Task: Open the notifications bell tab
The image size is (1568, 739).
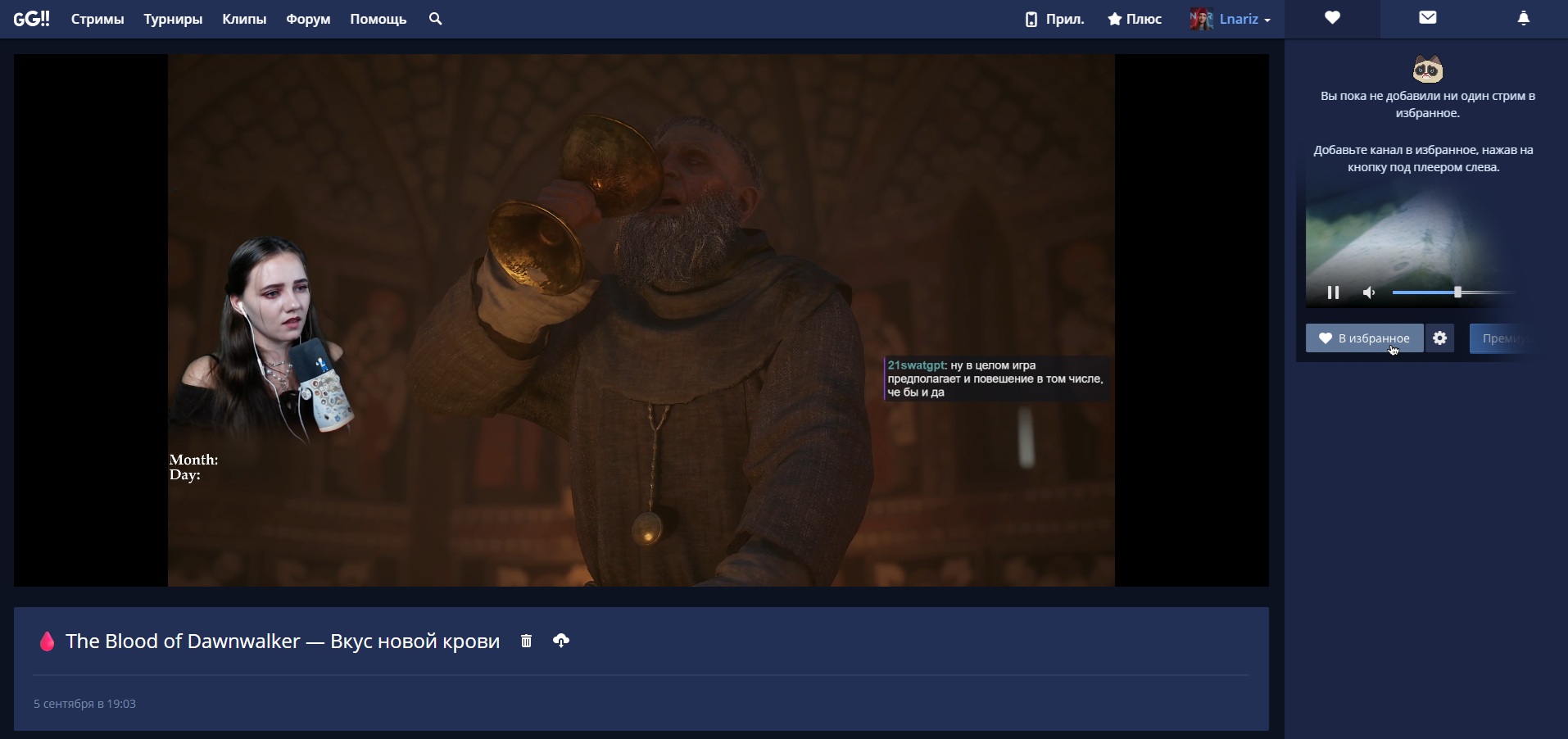Action: pos(1524,18)
